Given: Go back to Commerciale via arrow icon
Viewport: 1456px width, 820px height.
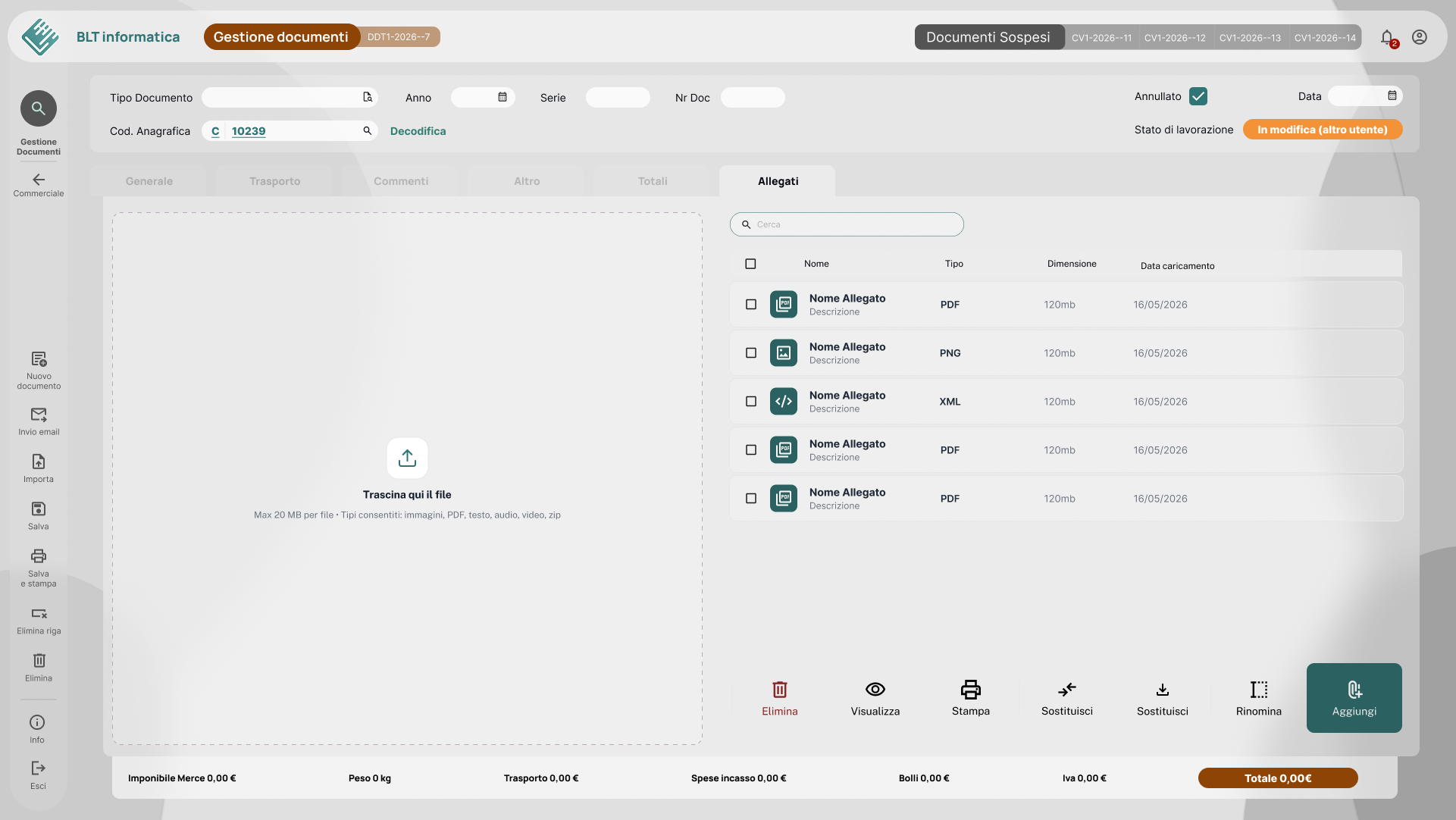Looking at the screenshot, I should click(39, 180).
